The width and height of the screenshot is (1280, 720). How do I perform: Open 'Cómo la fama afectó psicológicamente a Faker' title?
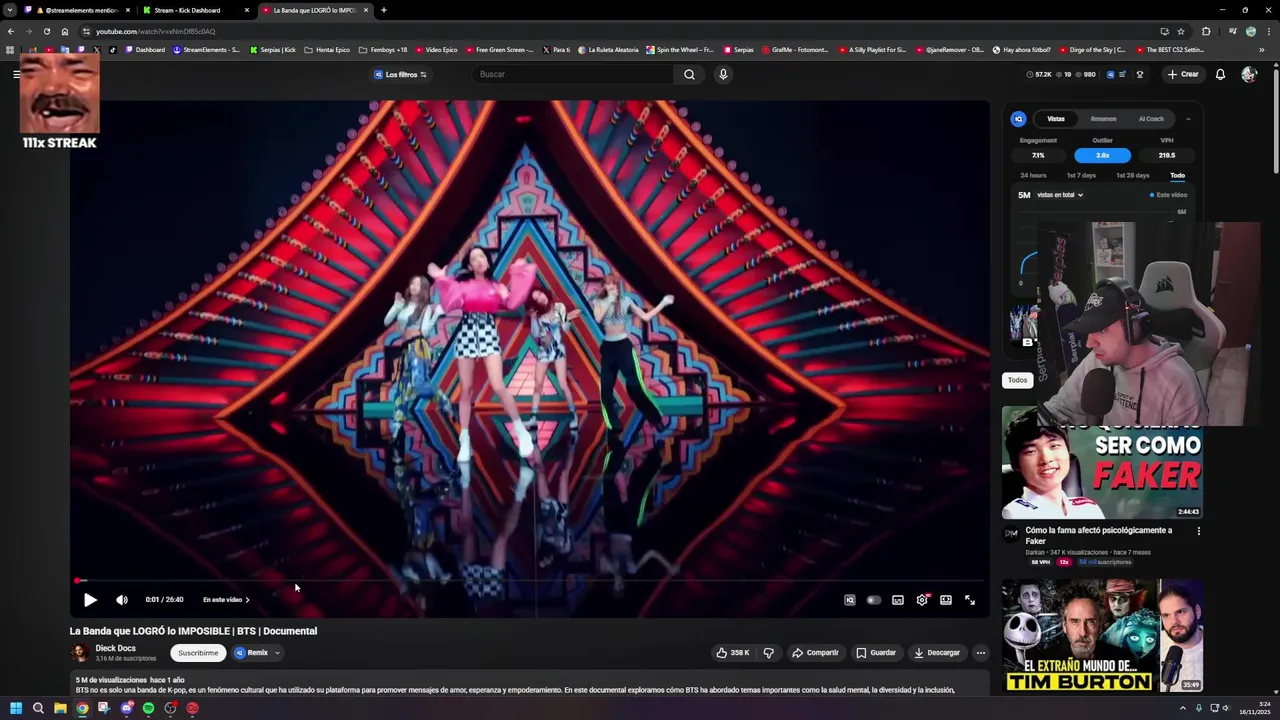(1098, 536)
